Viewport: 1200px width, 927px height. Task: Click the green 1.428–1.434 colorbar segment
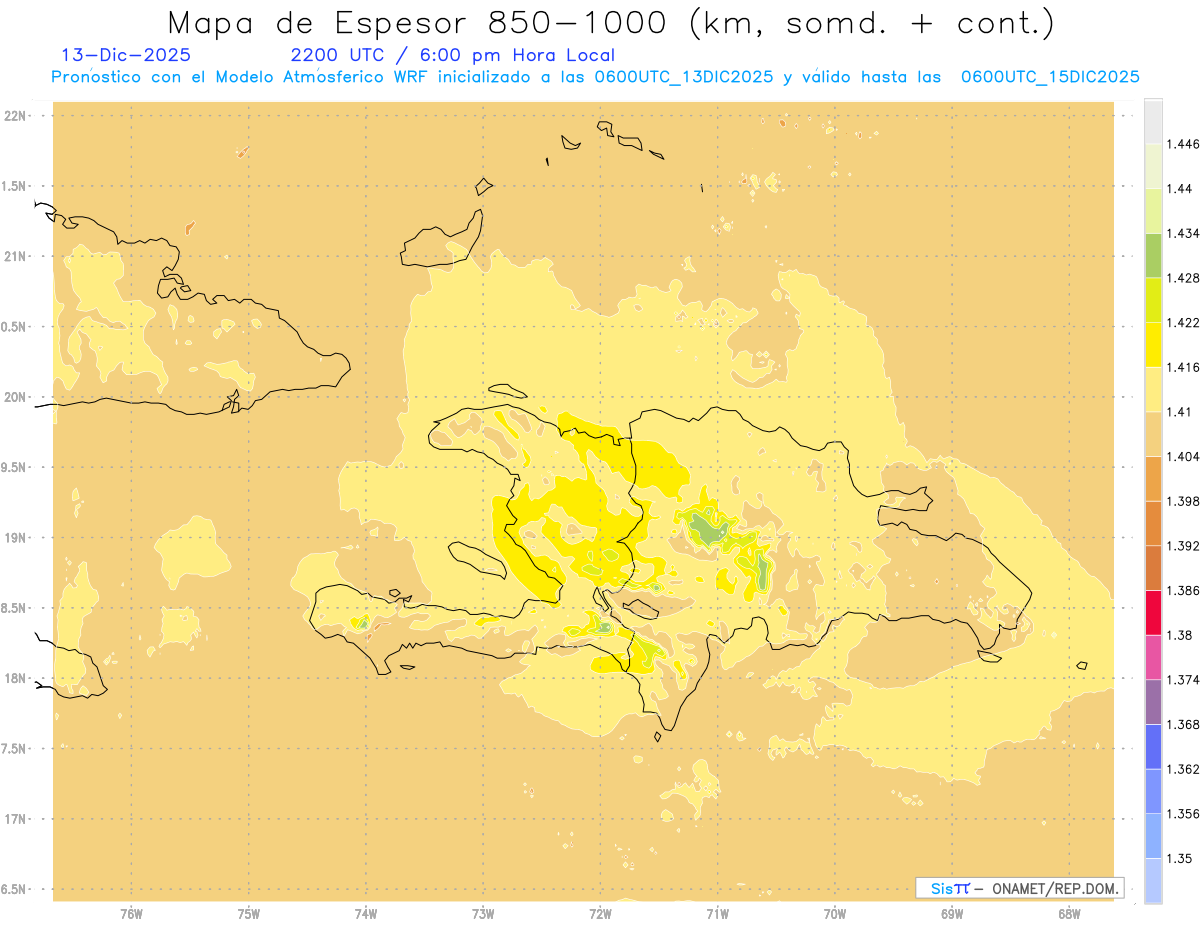coord(1153,255)
